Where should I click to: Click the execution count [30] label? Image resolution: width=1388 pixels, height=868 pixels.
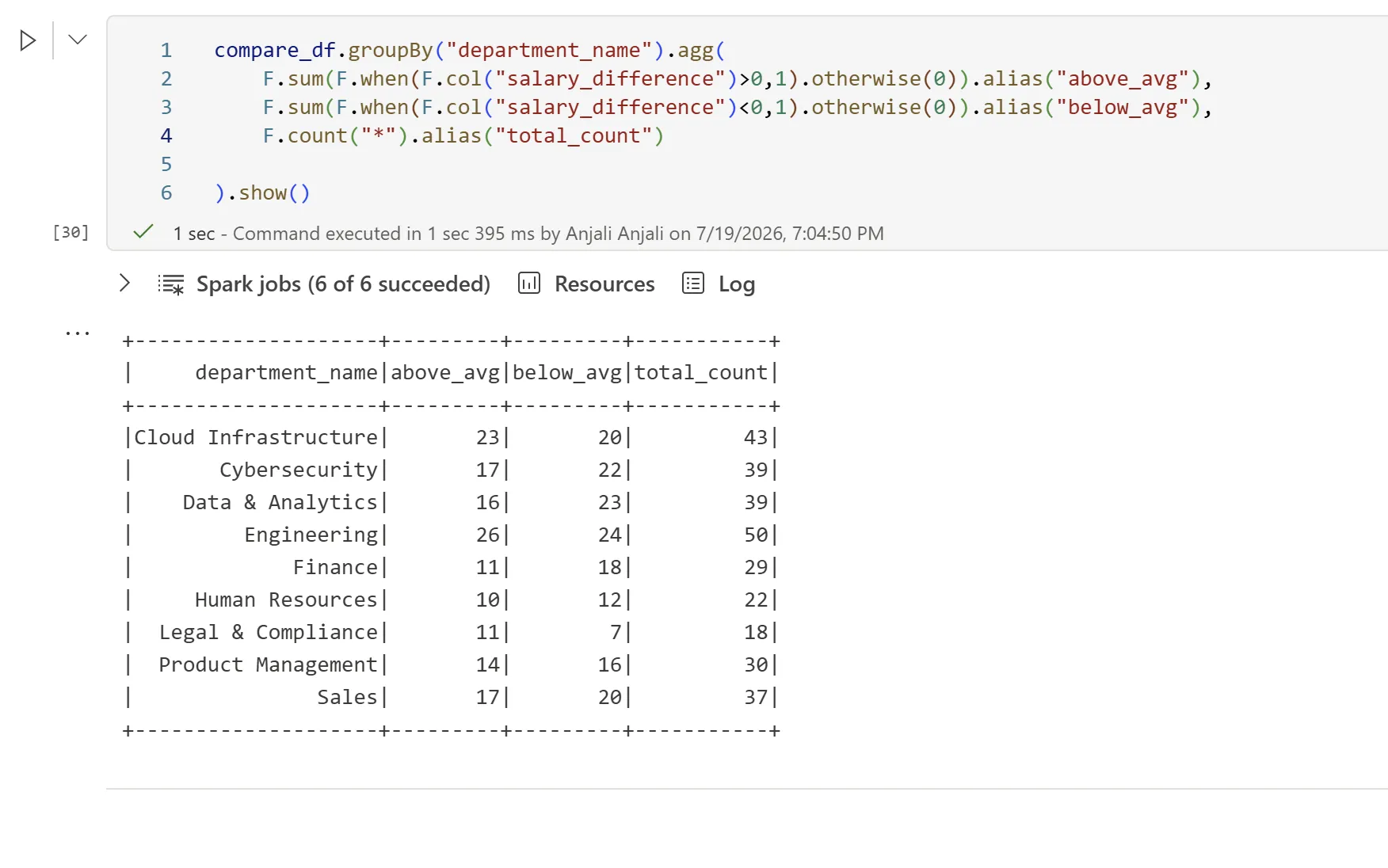click(x=71, y=232)
